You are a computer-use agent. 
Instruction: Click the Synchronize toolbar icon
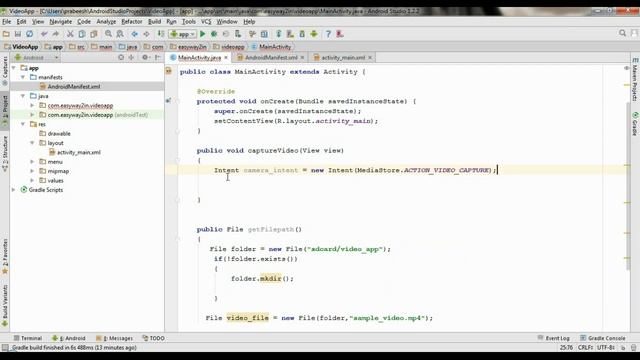tap(29, 34)
